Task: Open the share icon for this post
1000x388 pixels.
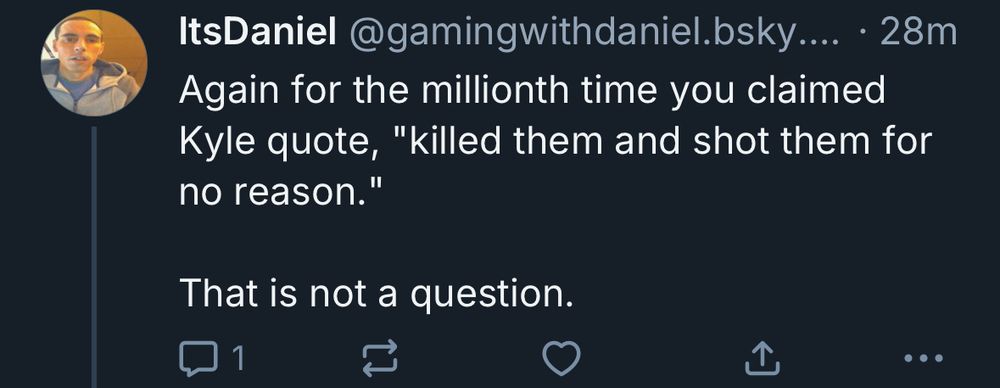Action: point(763,357)
